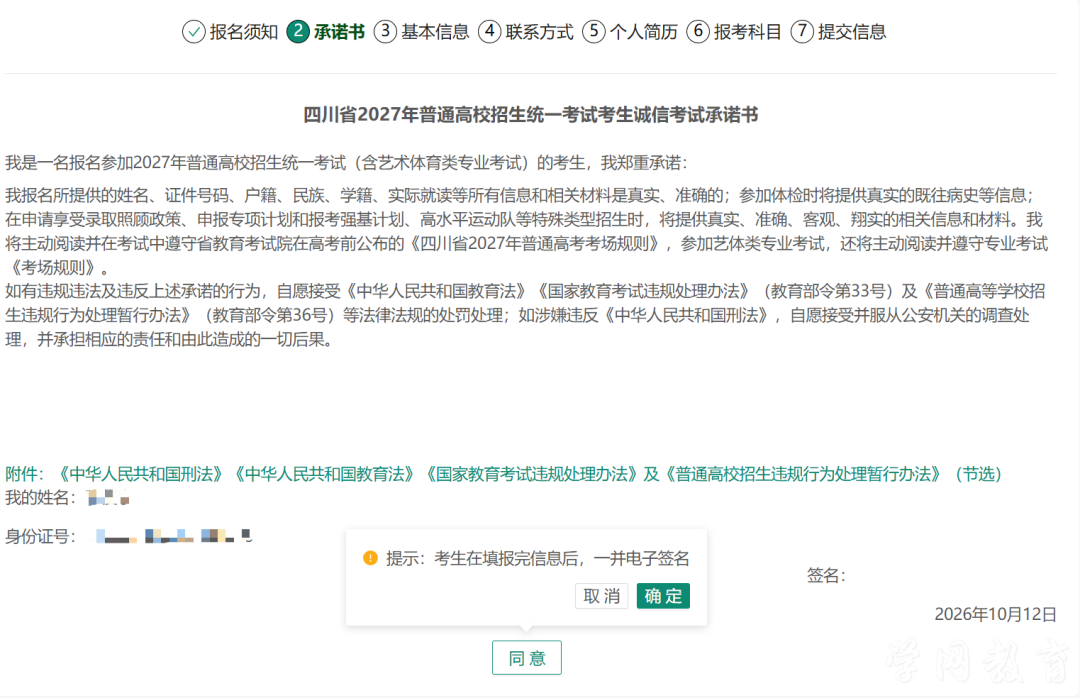
Task: Click the (节选) text after attachments
Action: (x=978, y=474)
